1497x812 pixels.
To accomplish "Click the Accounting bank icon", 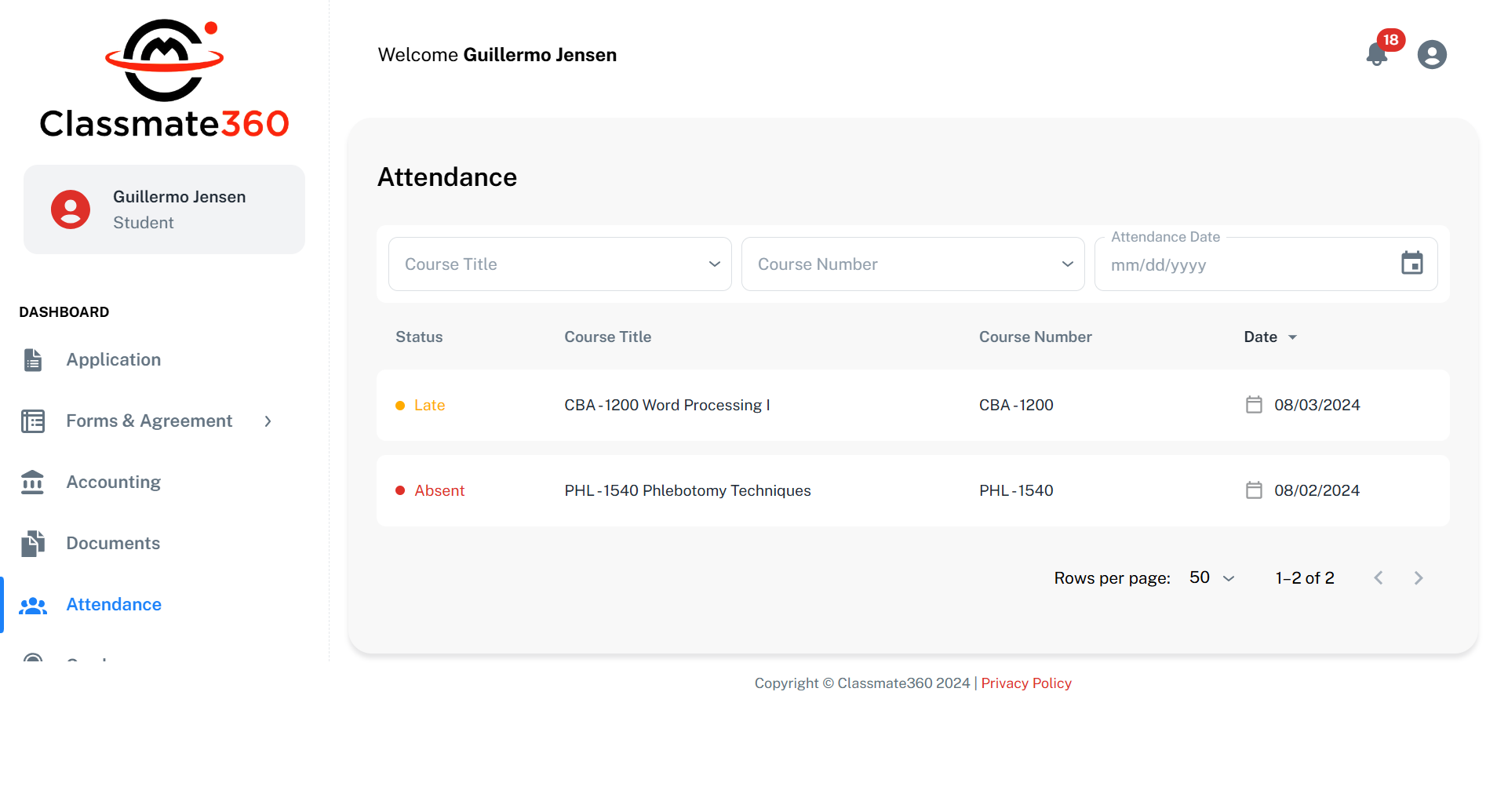I will 33,482.
